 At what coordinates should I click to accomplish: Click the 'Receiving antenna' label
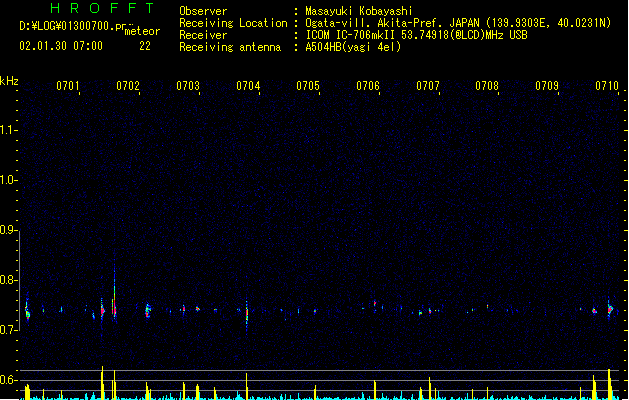(x=230, y=47)
